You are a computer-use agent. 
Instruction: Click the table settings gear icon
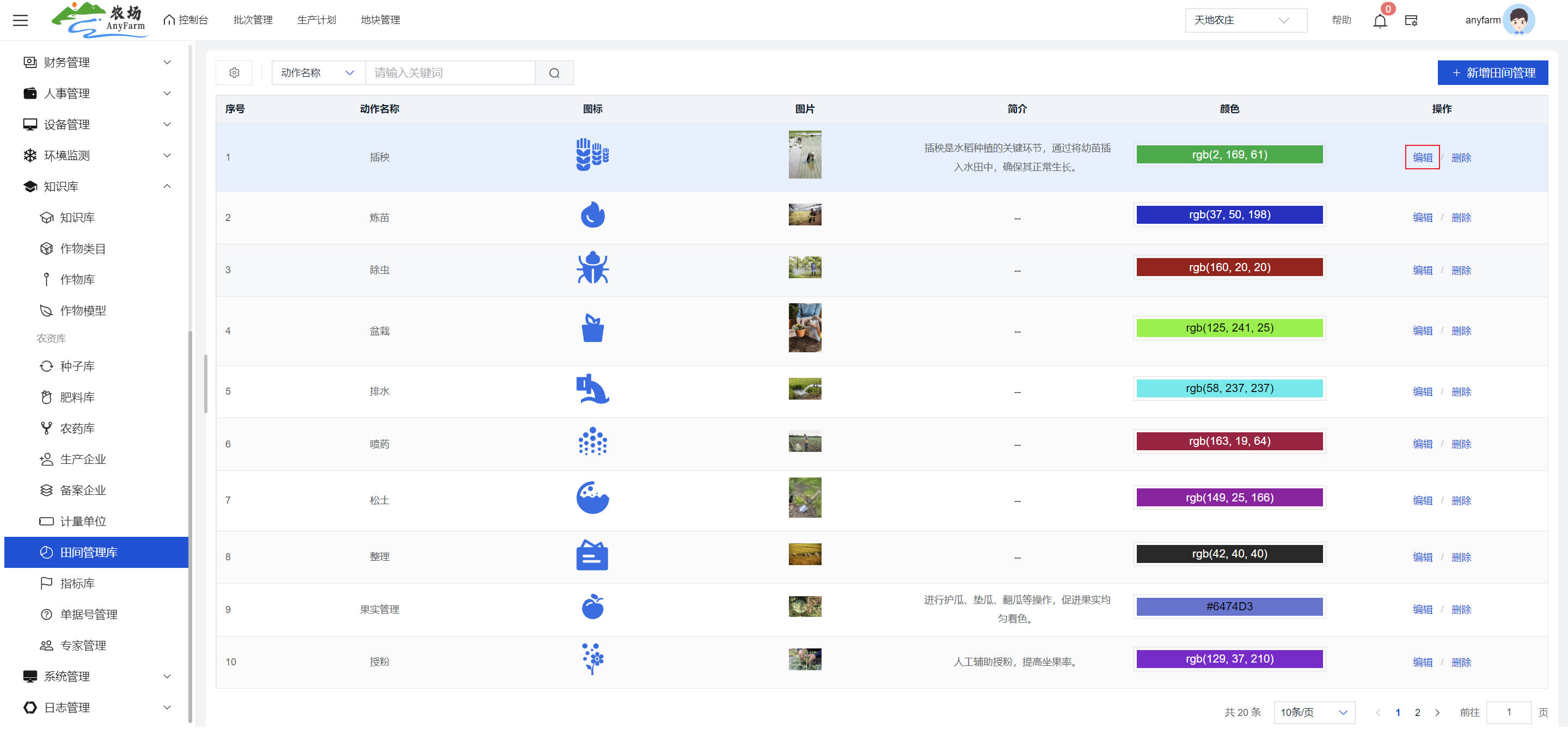coord(234,73)
